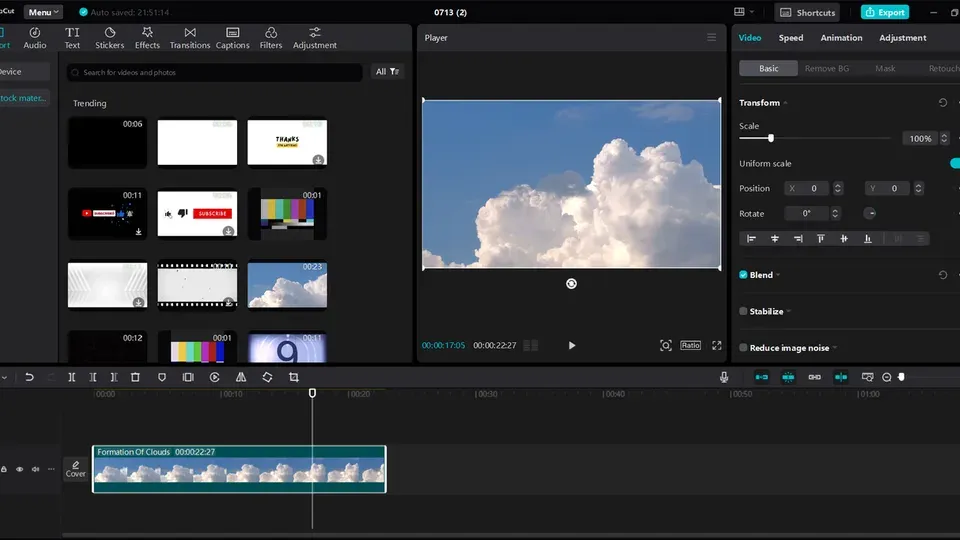Align clip to horizontal center
Viewport: 960px width, 540px height.
pyautogui.click(x=774, y=239)
